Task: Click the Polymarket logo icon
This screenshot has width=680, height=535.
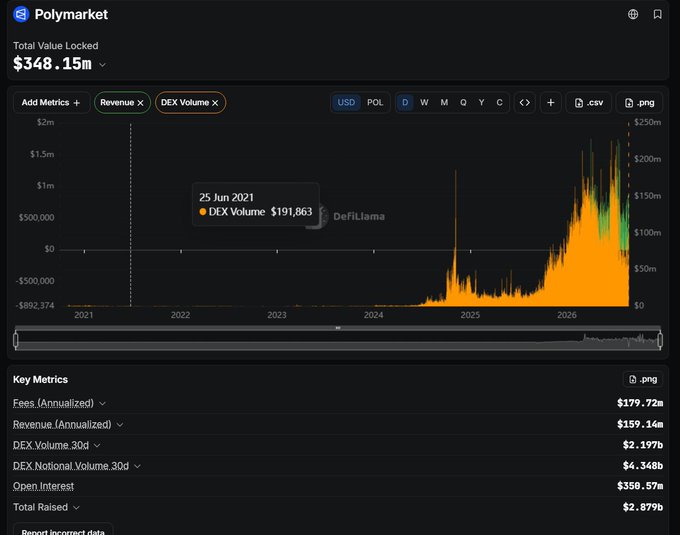Action: point(21,14)
